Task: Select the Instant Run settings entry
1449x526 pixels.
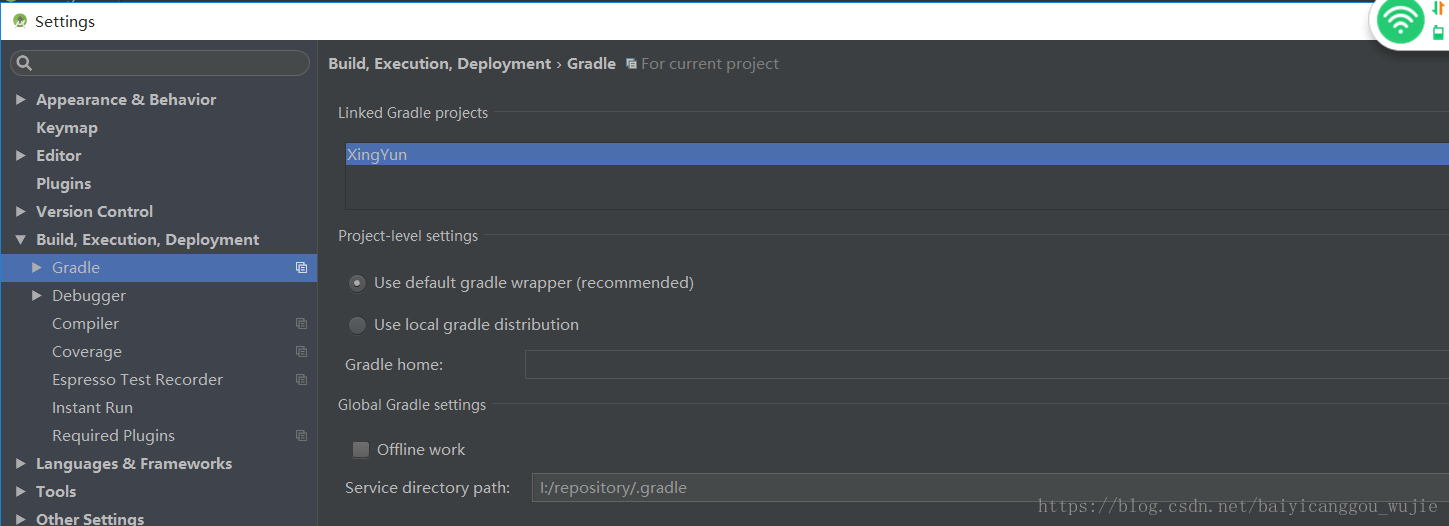Action: pos(92,408)
